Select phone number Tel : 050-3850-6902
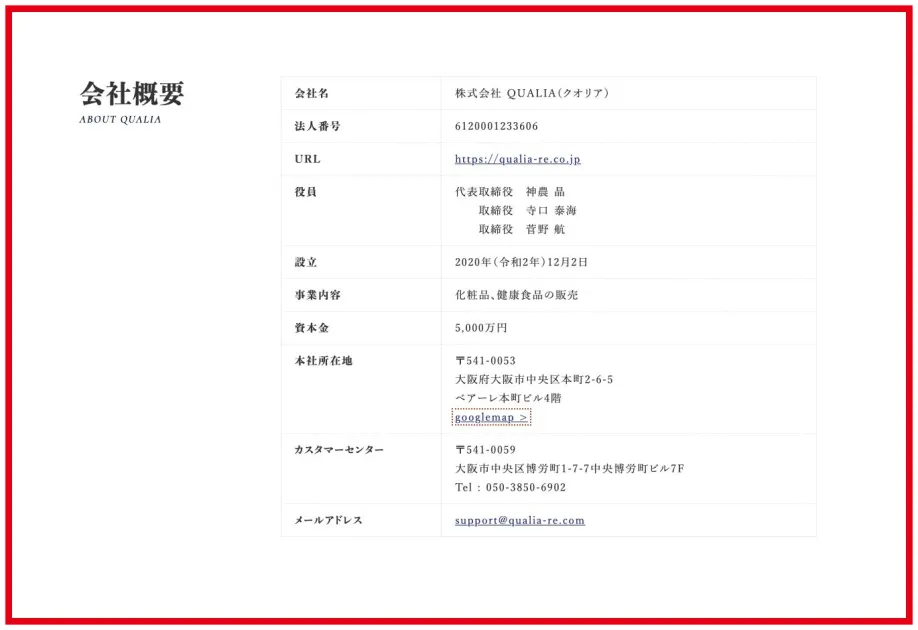Image resolution: width=918 pixels, height=630 pixels. [511, 487]
